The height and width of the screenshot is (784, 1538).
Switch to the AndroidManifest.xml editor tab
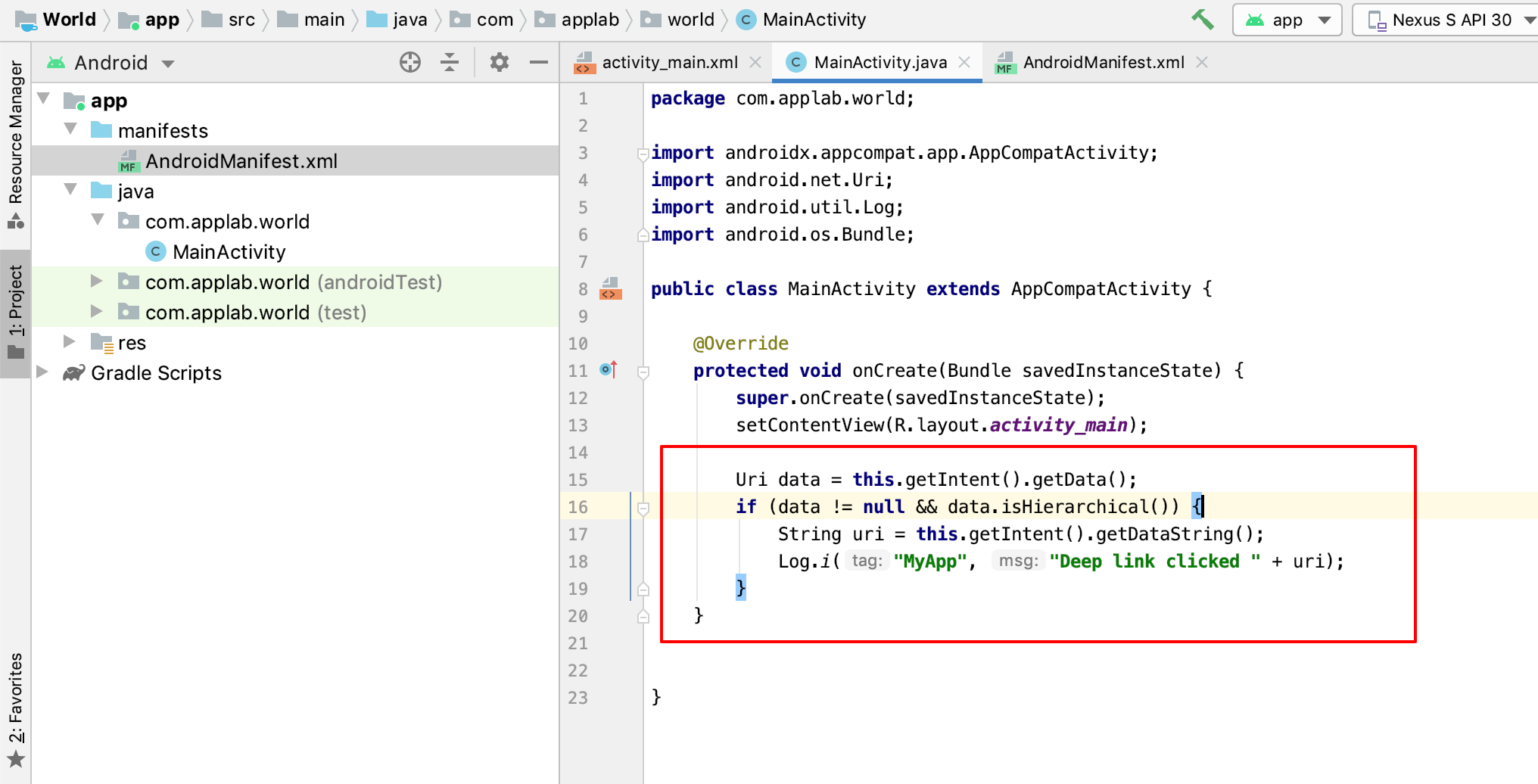[1103, 63]
